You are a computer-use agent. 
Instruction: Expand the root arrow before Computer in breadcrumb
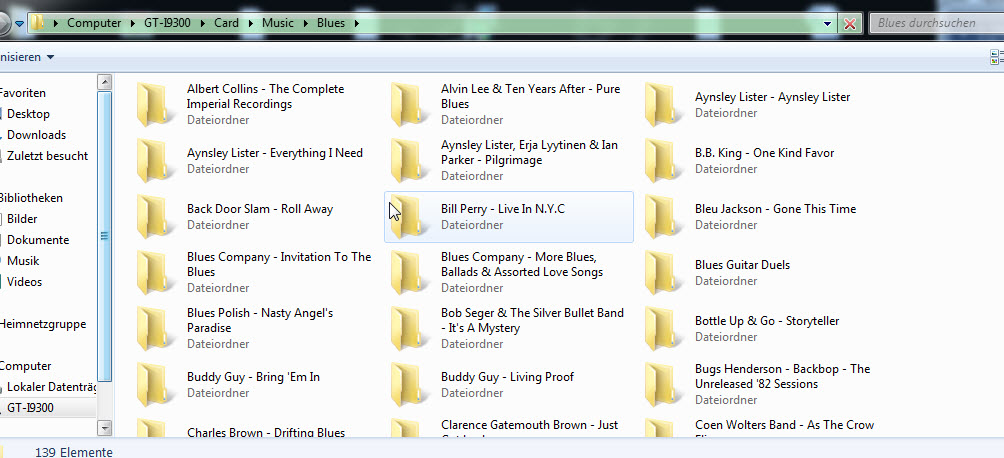click(x=56, y=23)
